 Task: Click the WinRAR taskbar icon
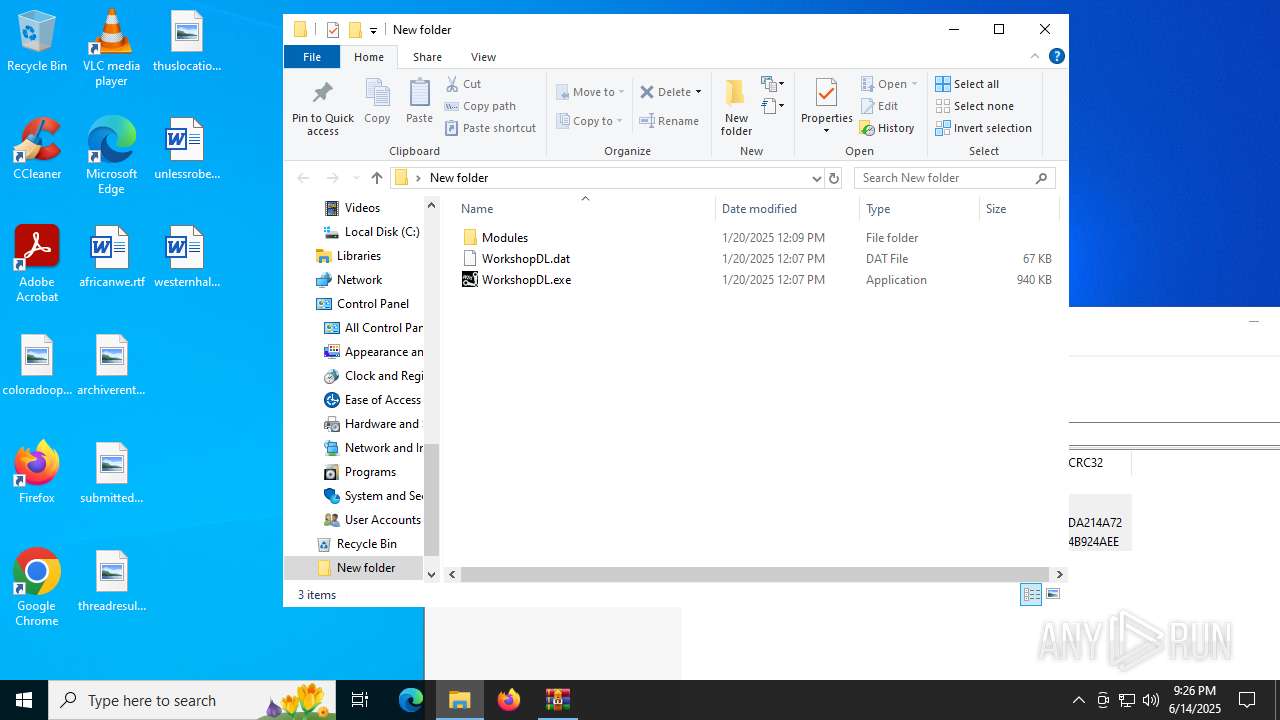(558, 700)
